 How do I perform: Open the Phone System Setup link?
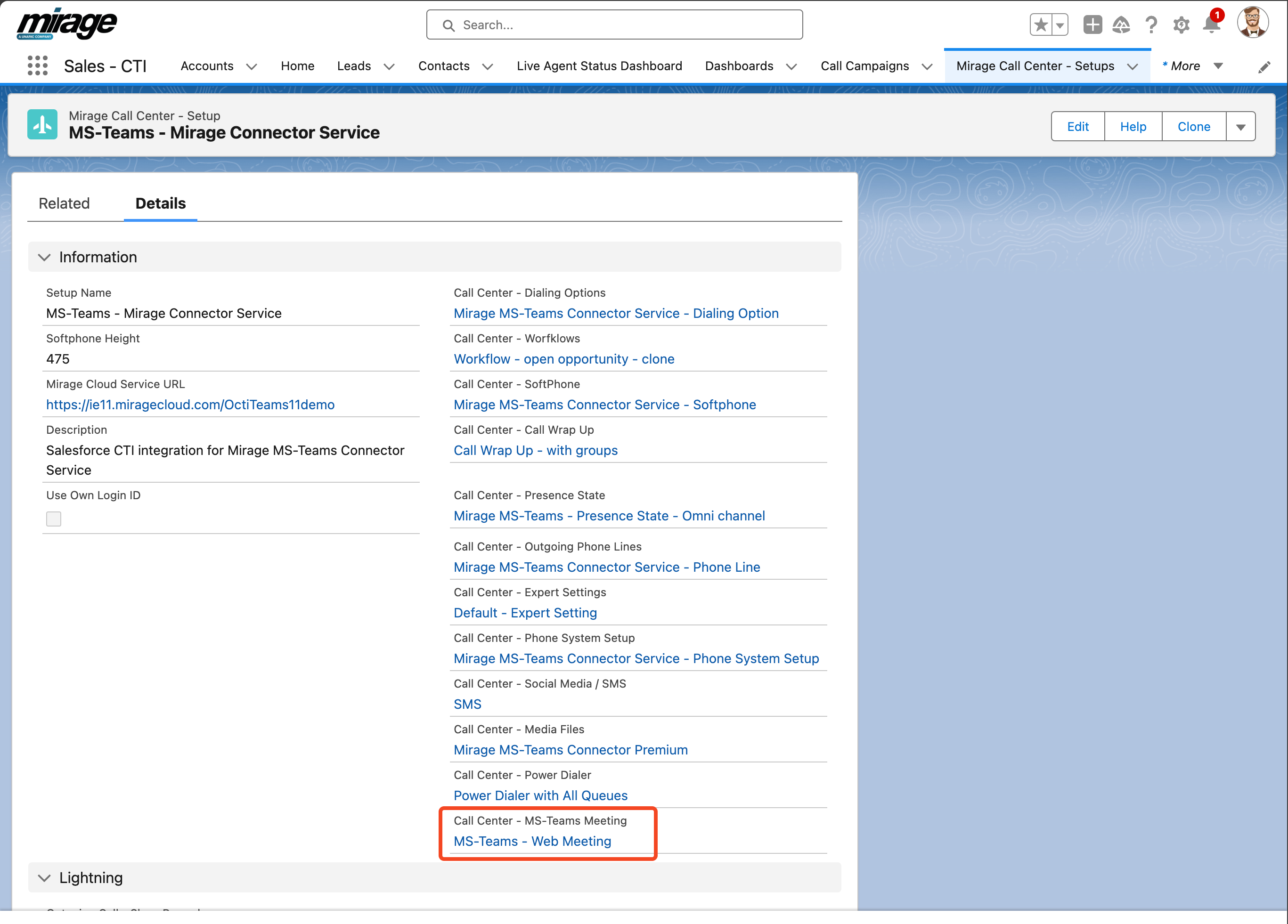pos(636,658)
